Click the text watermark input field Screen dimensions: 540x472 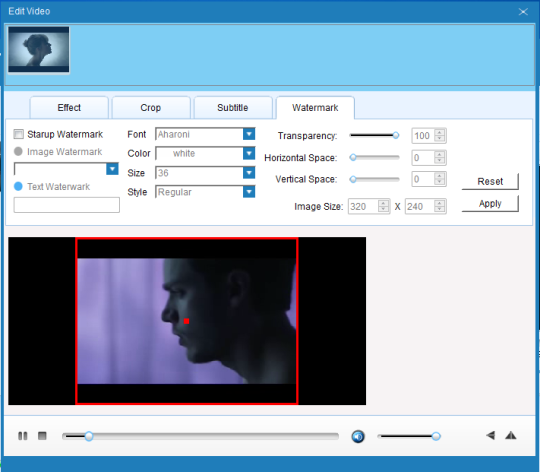click(x=67, y=205)
